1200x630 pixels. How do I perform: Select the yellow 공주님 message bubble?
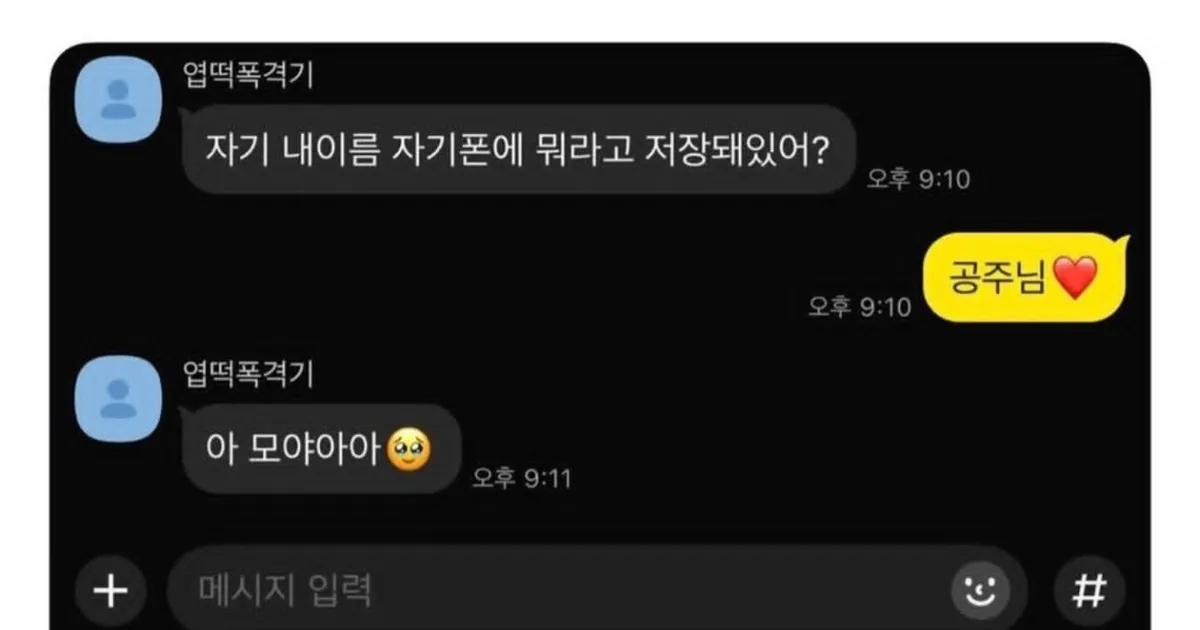click(x=1023, y=277)
